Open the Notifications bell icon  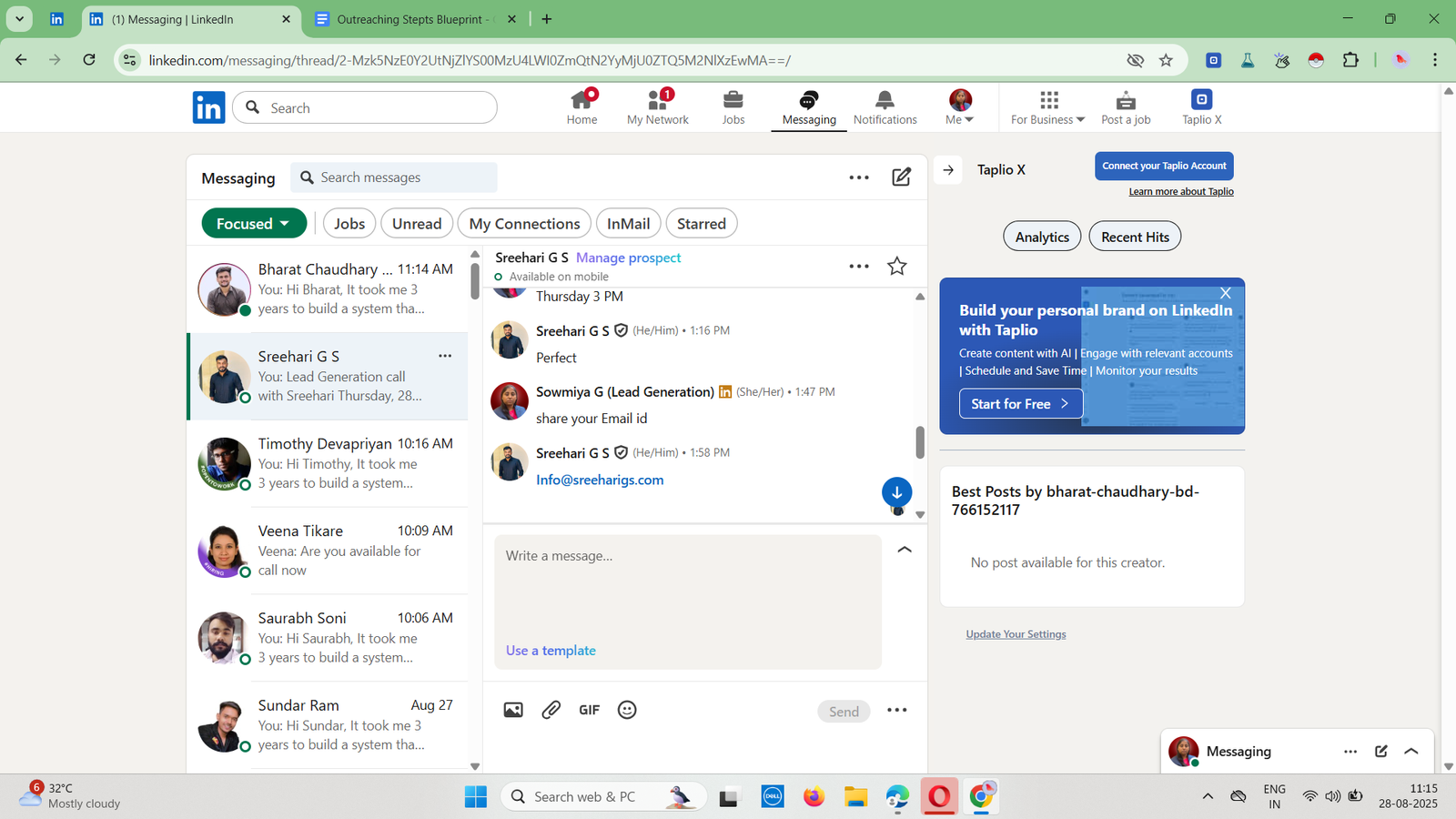885,107
